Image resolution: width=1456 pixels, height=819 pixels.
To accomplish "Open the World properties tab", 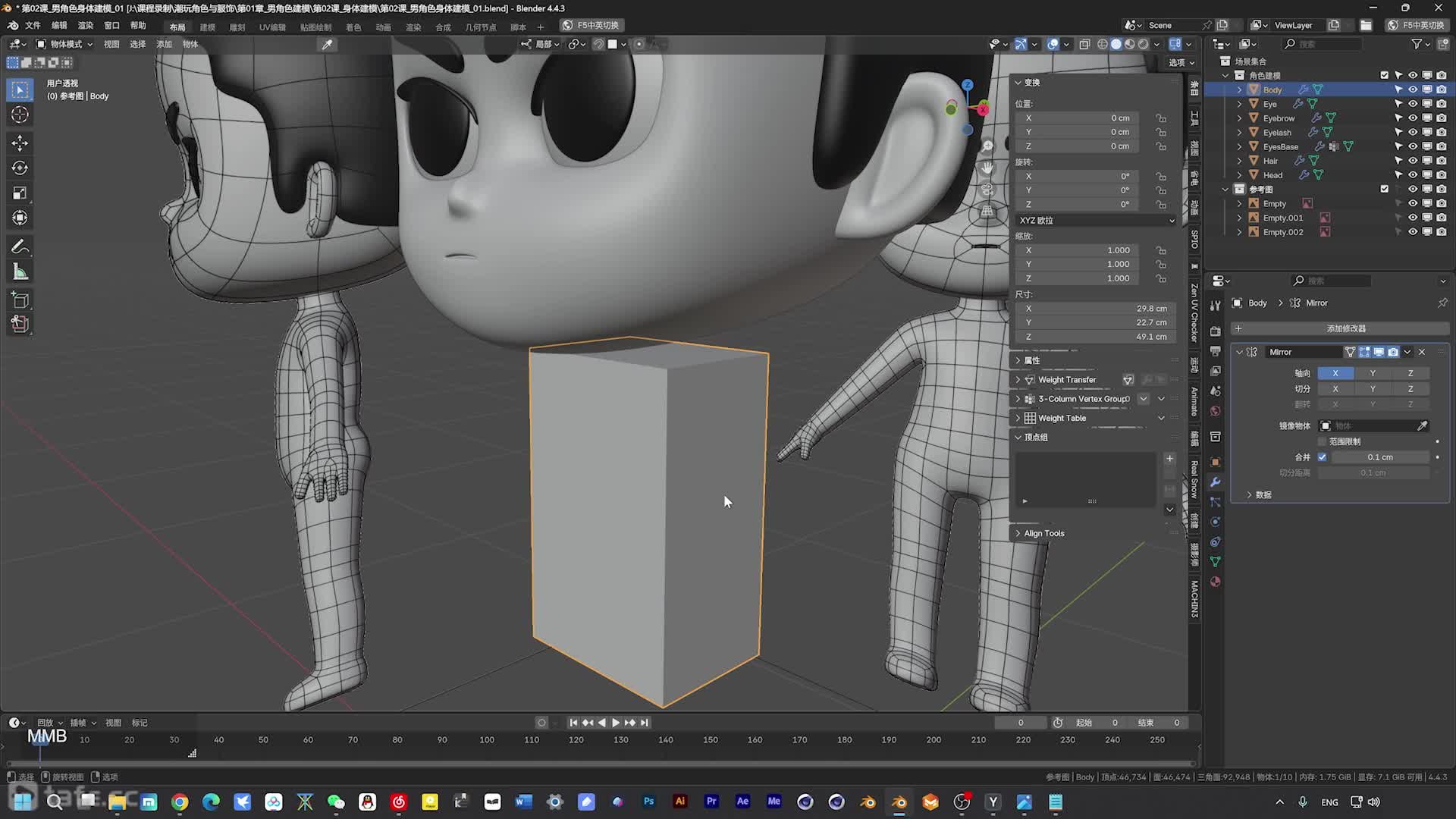I will (1216, 411).
